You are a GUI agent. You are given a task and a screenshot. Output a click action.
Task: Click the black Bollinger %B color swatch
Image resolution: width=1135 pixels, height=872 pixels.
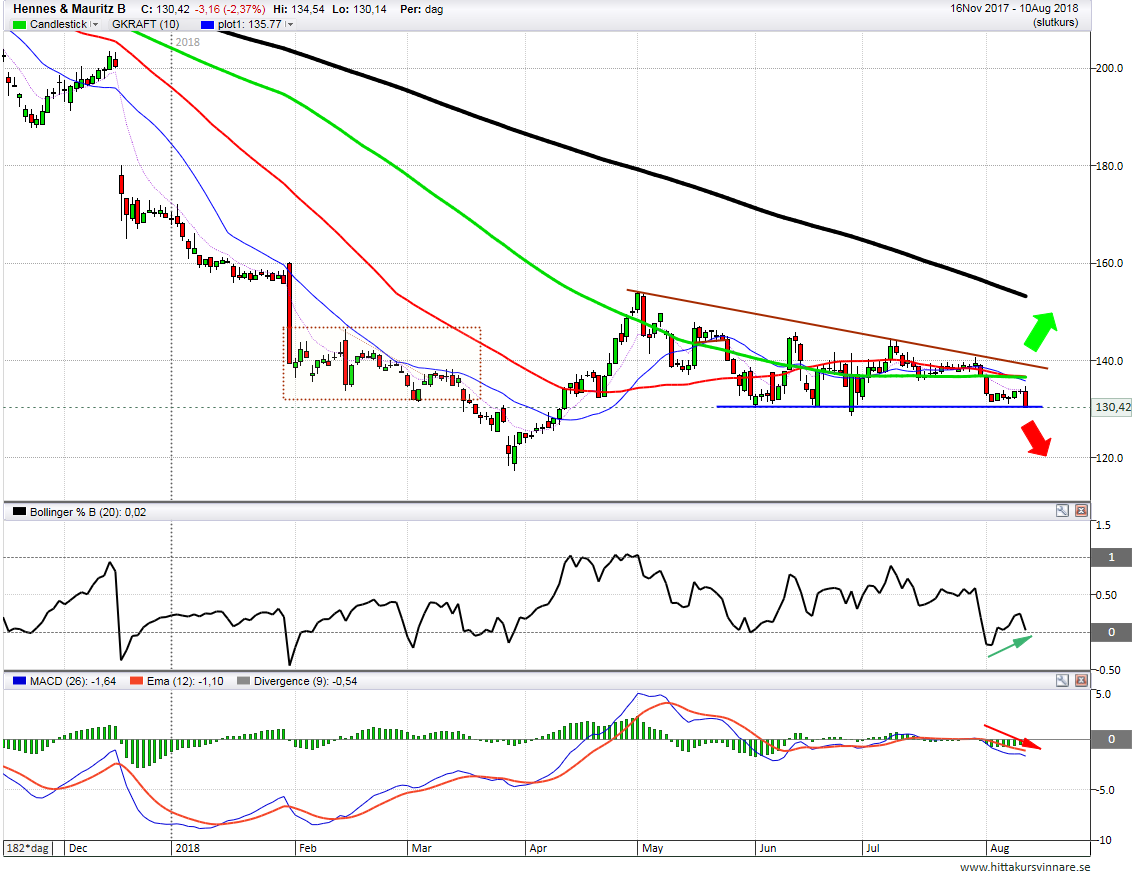pyautogui.click(x=19, y=512)
